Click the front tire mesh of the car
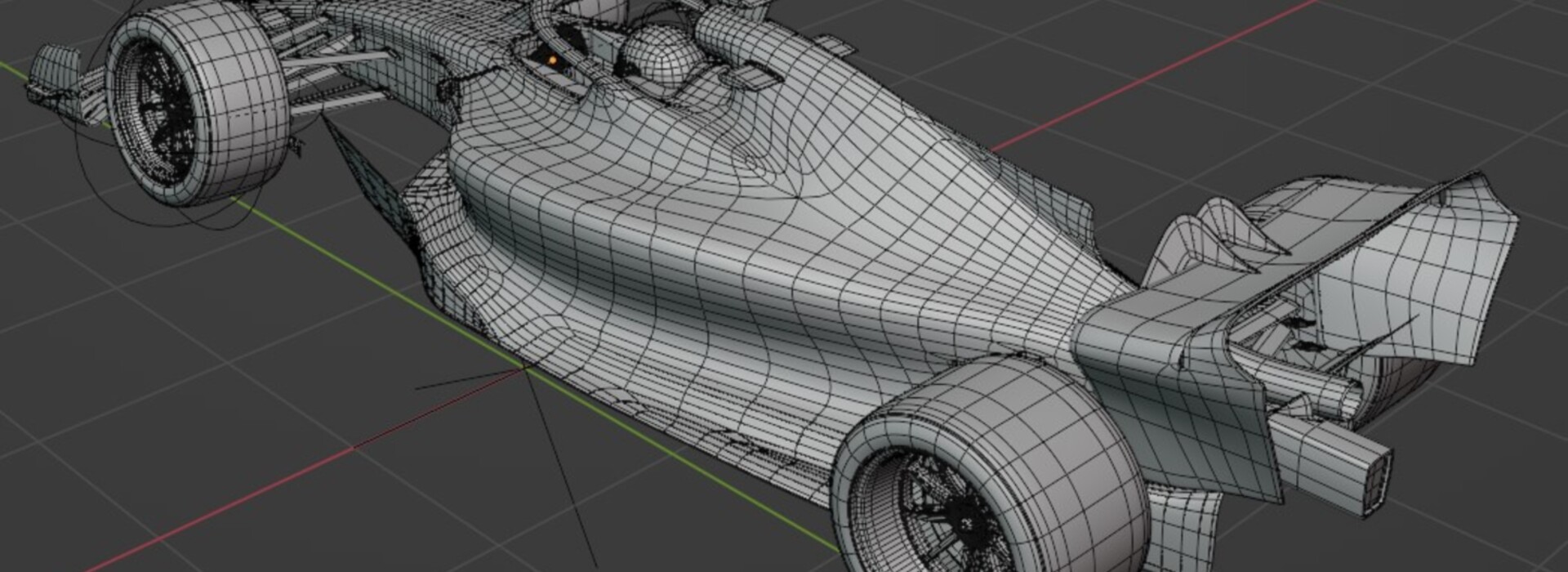The image size is (1568, 572). click(x=197, y=105)
